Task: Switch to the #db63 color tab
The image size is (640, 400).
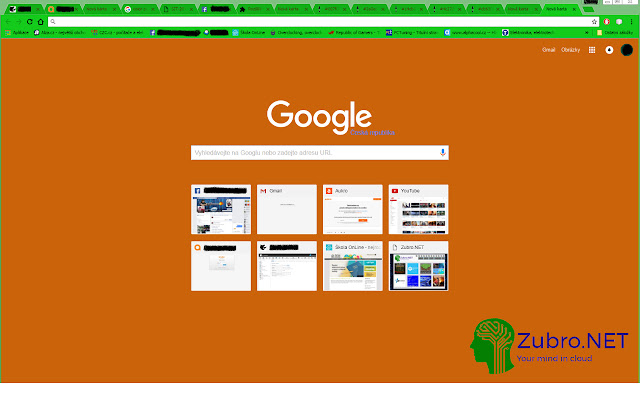Action: click(483, 9)
